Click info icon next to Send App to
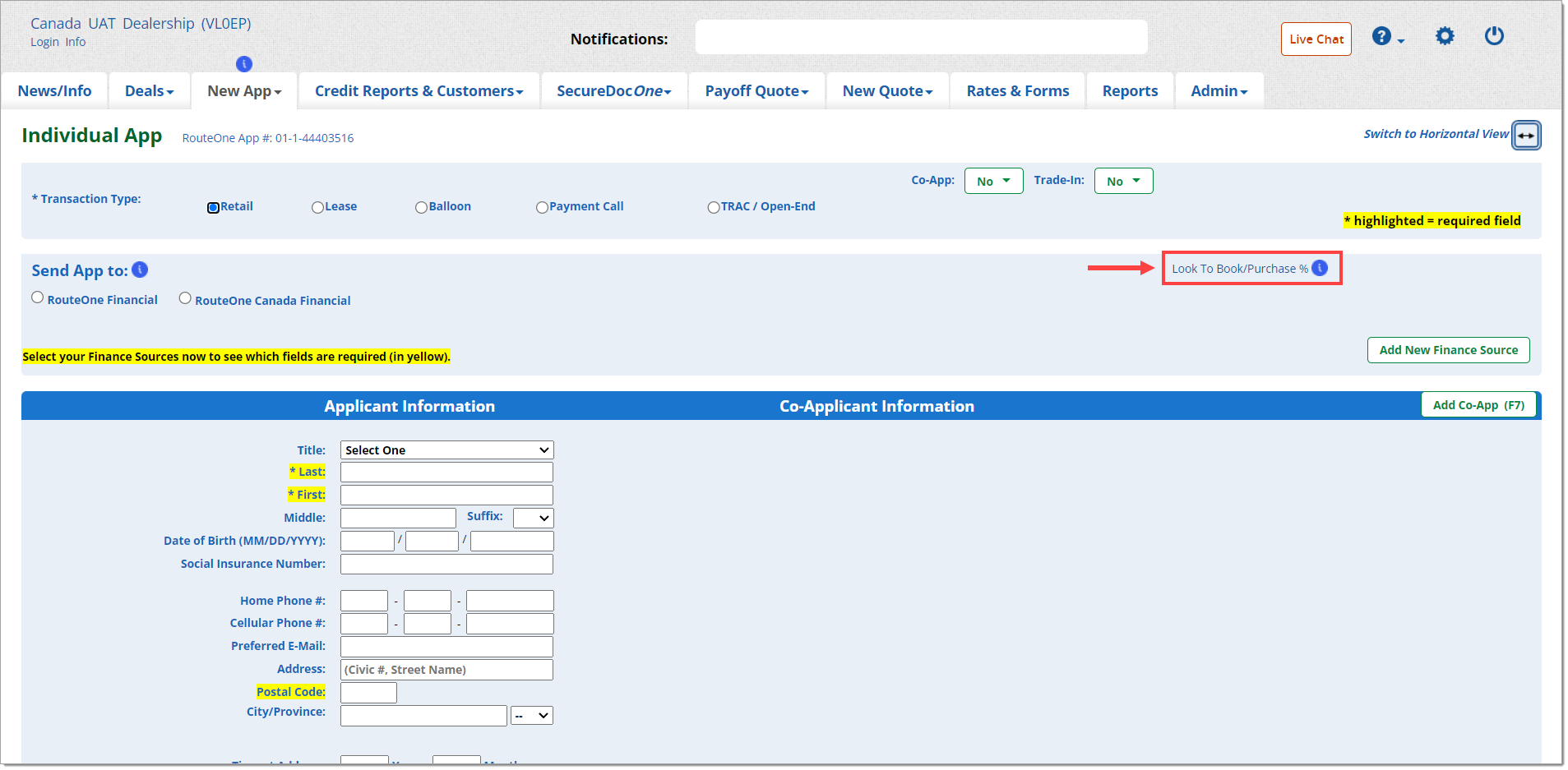The image size is (1568, 770). 140,270
